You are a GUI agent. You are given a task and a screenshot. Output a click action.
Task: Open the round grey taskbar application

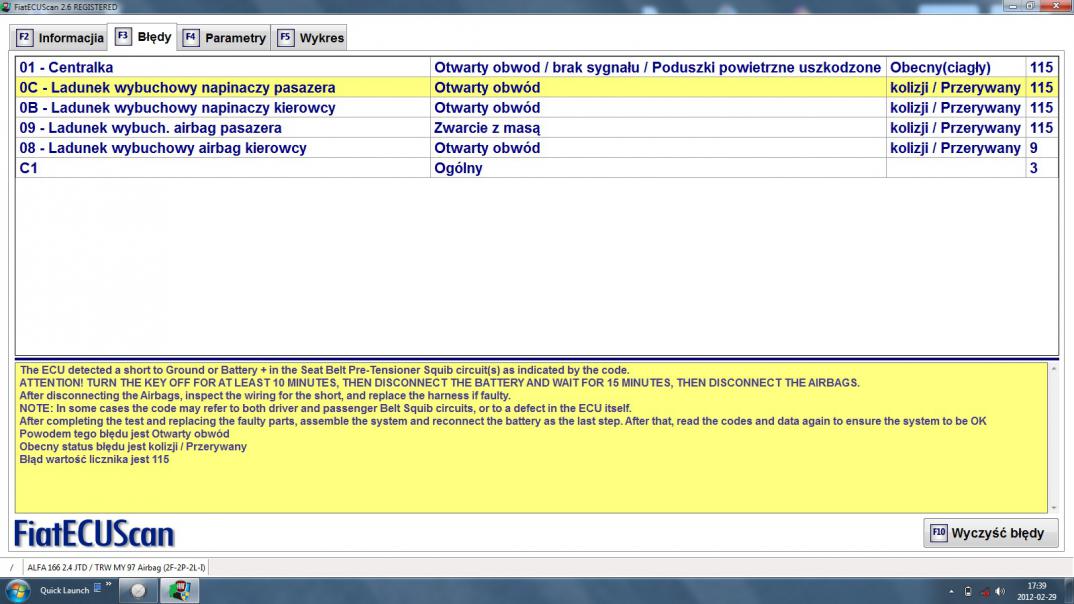pyautogui.click(x=138, y=590)
